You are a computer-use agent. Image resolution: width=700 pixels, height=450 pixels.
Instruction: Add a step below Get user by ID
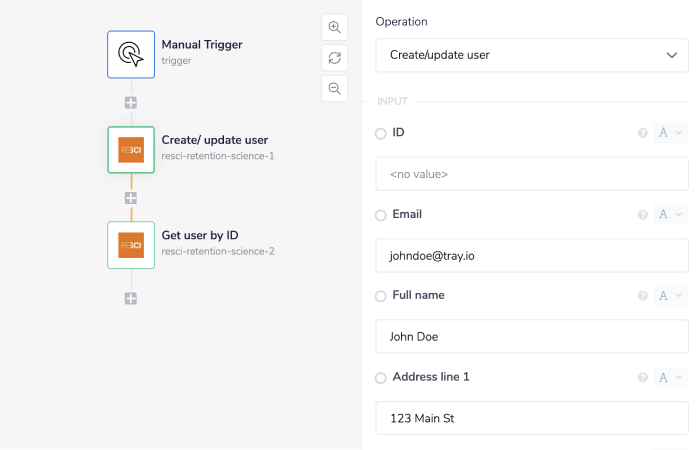(x=131, y=298)
